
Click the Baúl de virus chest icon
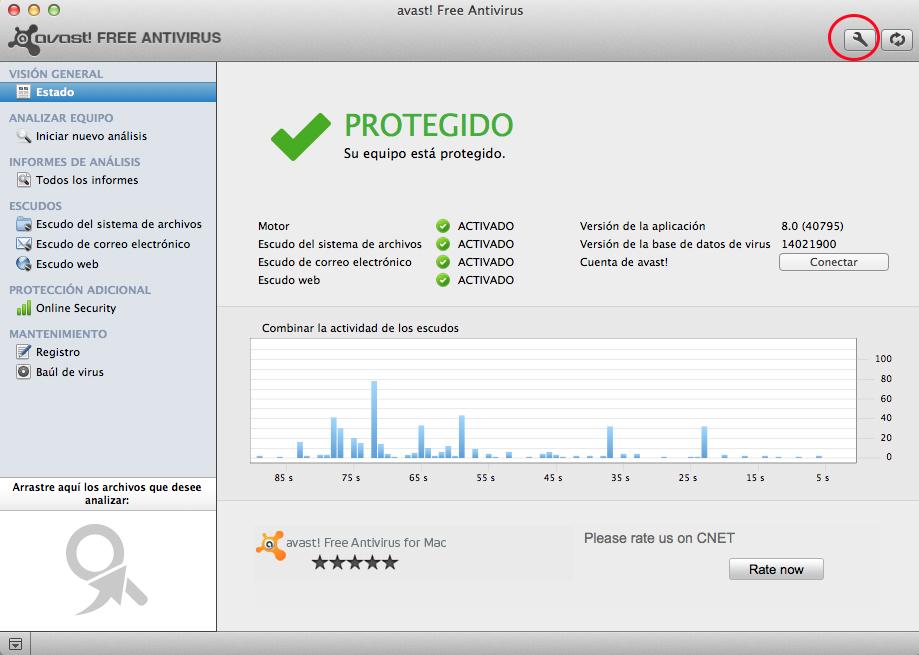(24, 372)
